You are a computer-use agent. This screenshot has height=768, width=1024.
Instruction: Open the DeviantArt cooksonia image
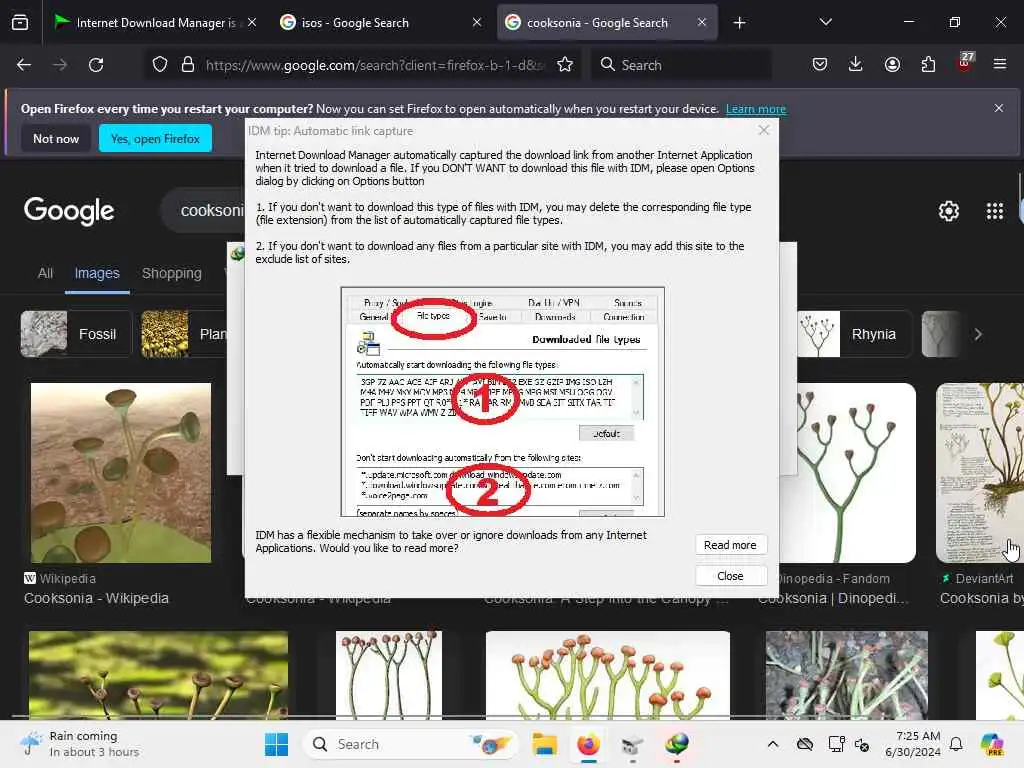pos(980,473)
